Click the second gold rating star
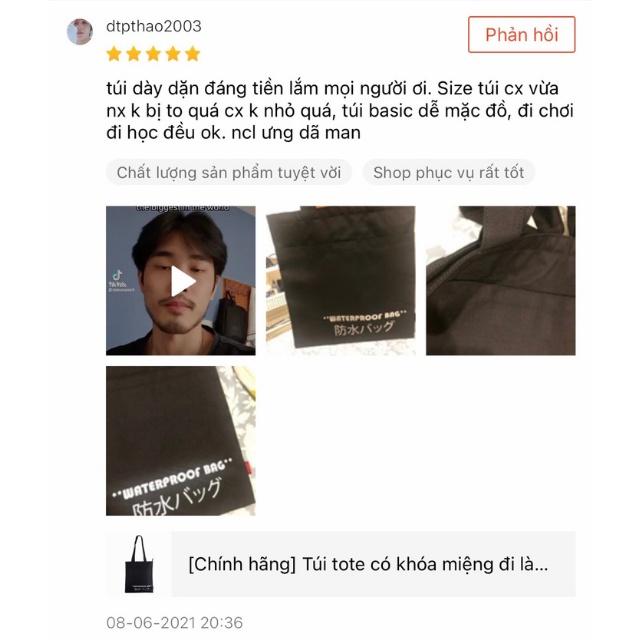 pyautogui.click(x=134, y=54)
